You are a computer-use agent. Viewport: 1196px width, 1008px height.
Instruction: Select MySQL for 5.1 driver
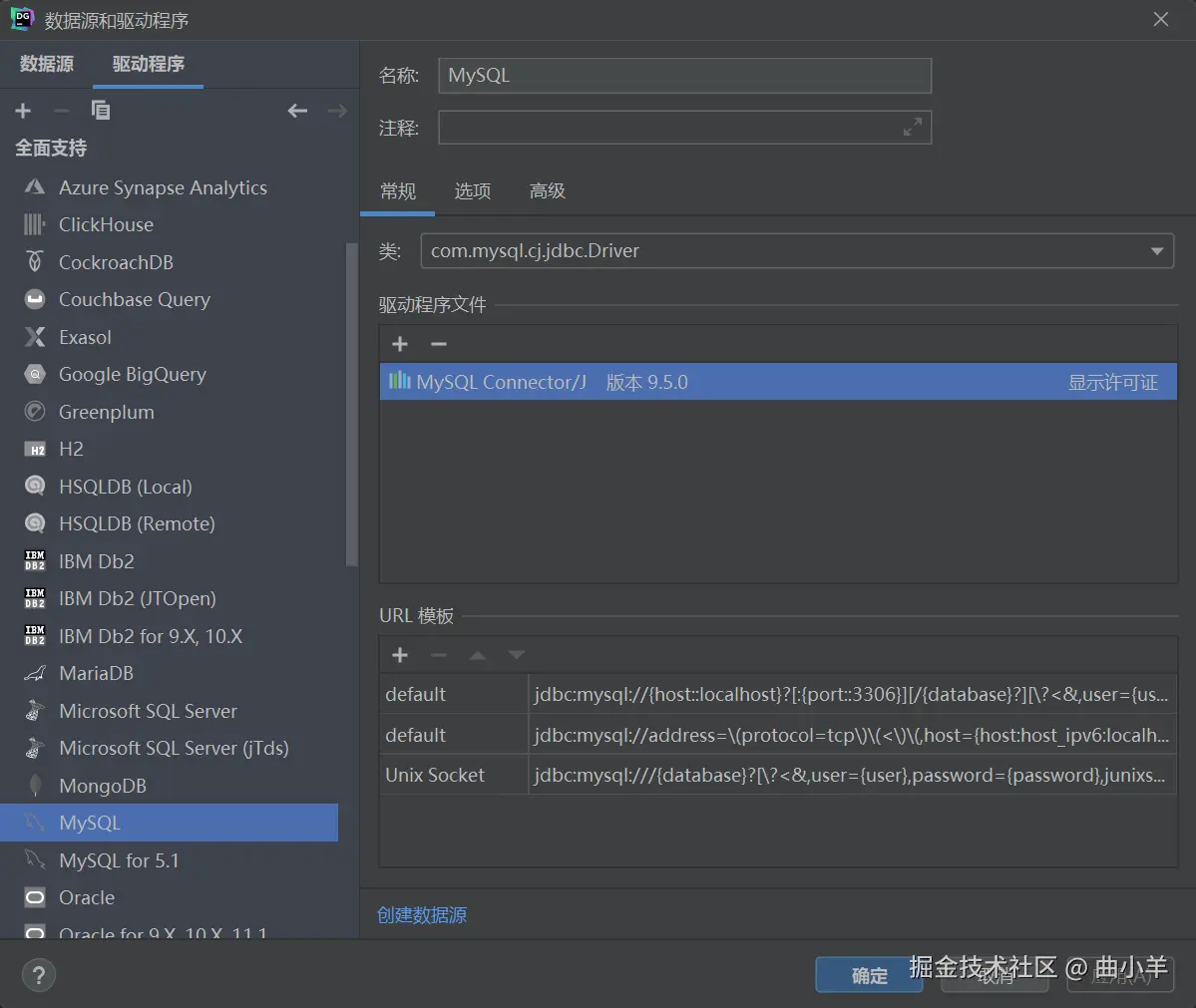point(170,860)
